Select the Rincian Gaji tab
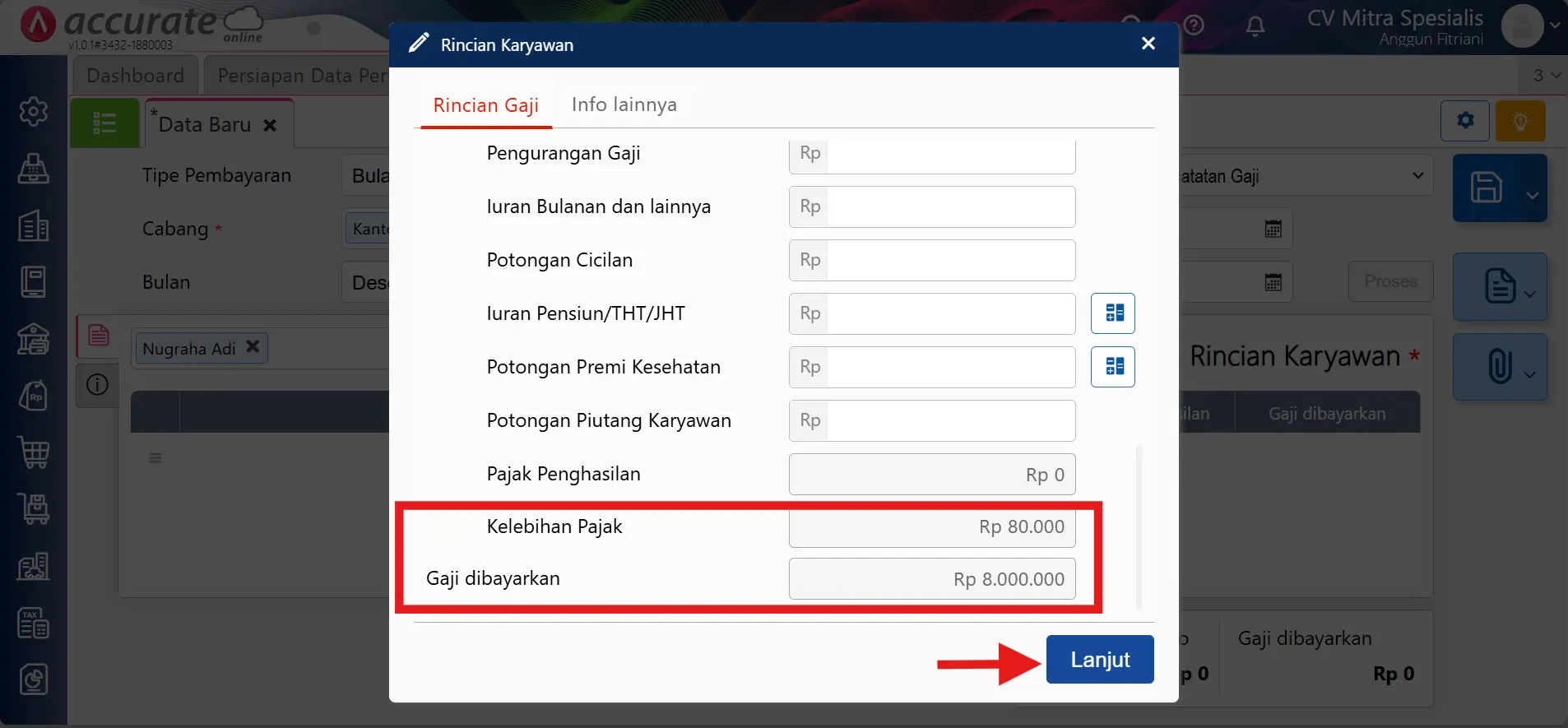Screen dimensions: 1568x728 pos(485,105)
